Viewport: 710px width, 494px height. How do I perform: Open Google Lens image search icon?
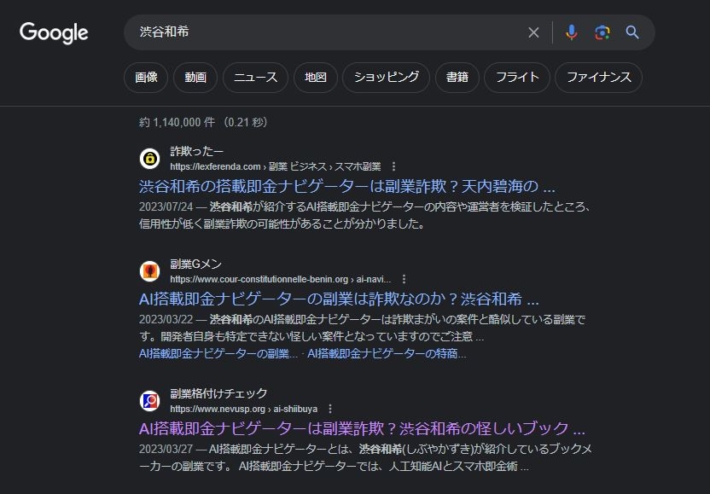(x=602, y=32)
